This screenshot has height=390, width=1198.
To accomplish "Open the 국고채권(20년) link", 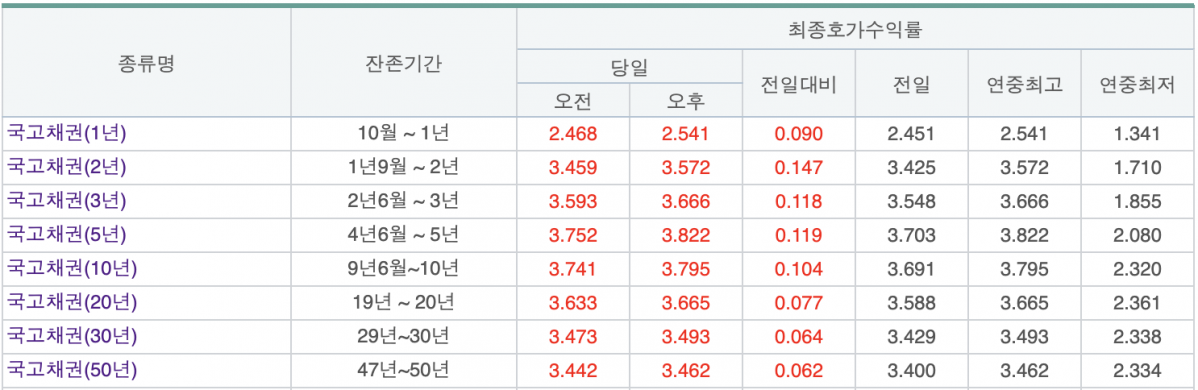I will pos(71,302).
